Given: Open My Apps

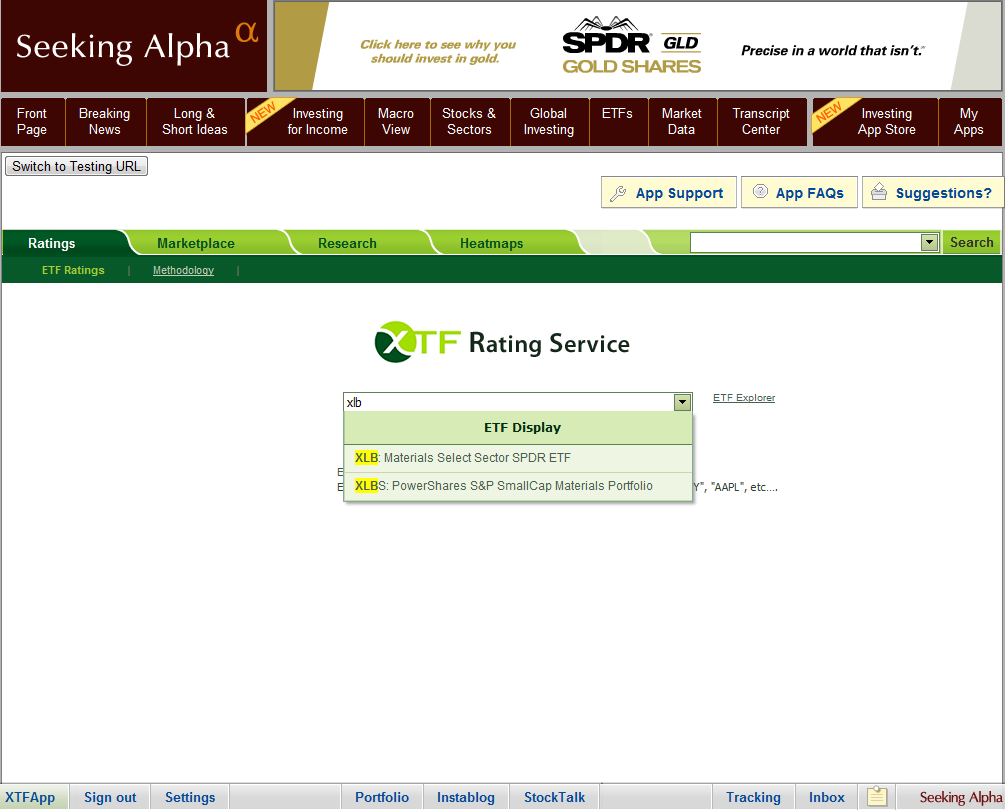Looking at the screenshot, I should click(x=968, y=122).
